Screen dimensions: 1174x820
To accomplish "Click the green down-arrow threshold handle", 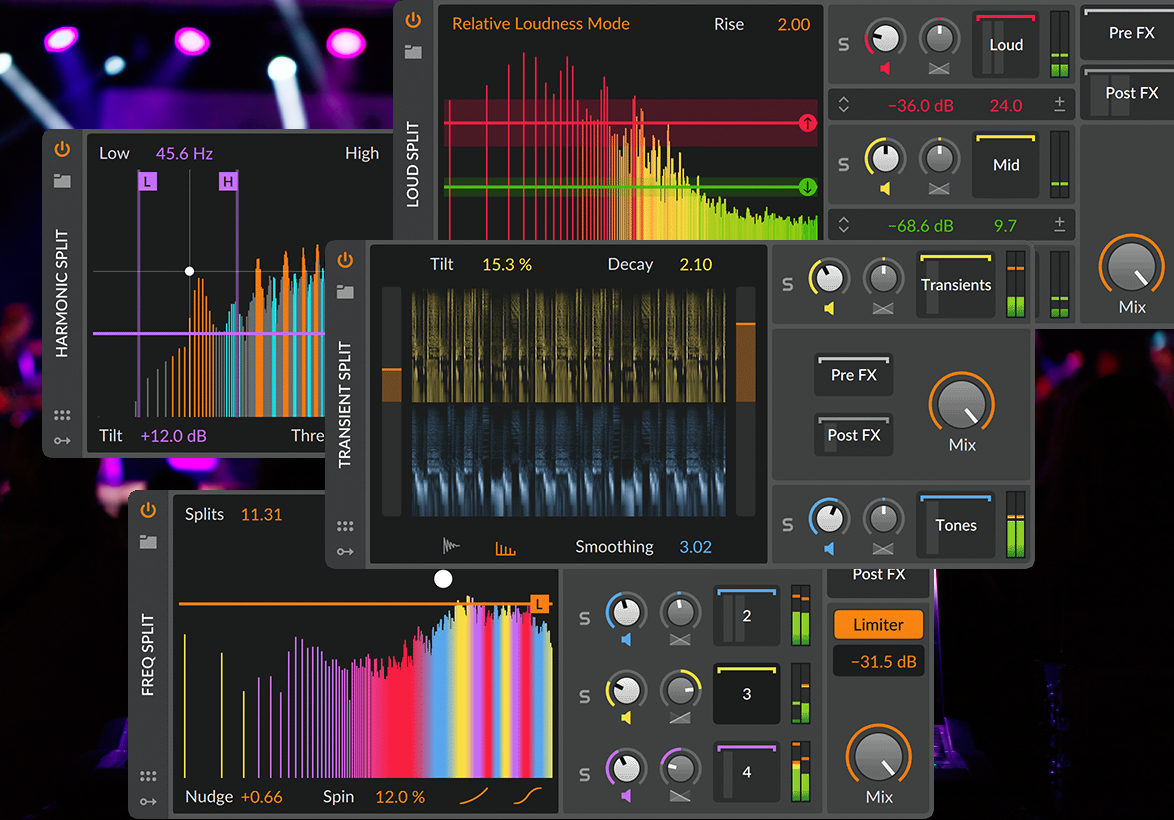I will click(x=808, y=187).
